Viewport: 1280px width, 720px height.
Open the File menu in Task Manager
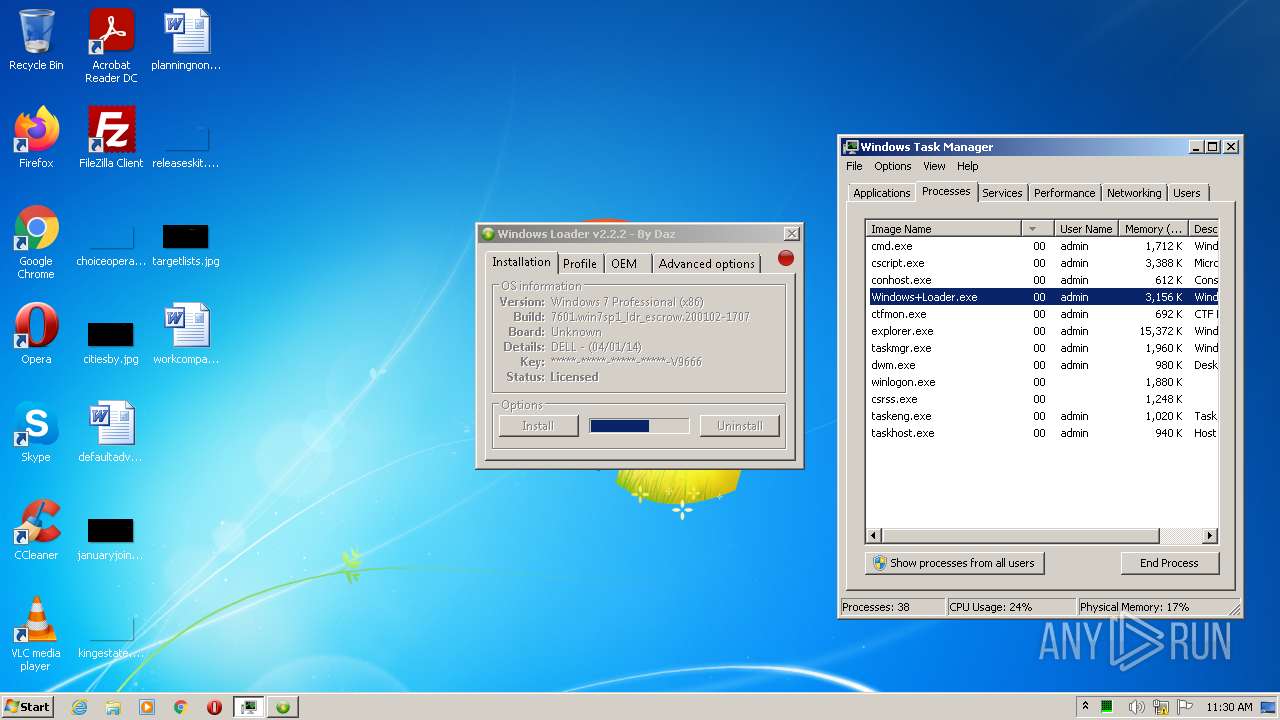click(x=854, y=166)
